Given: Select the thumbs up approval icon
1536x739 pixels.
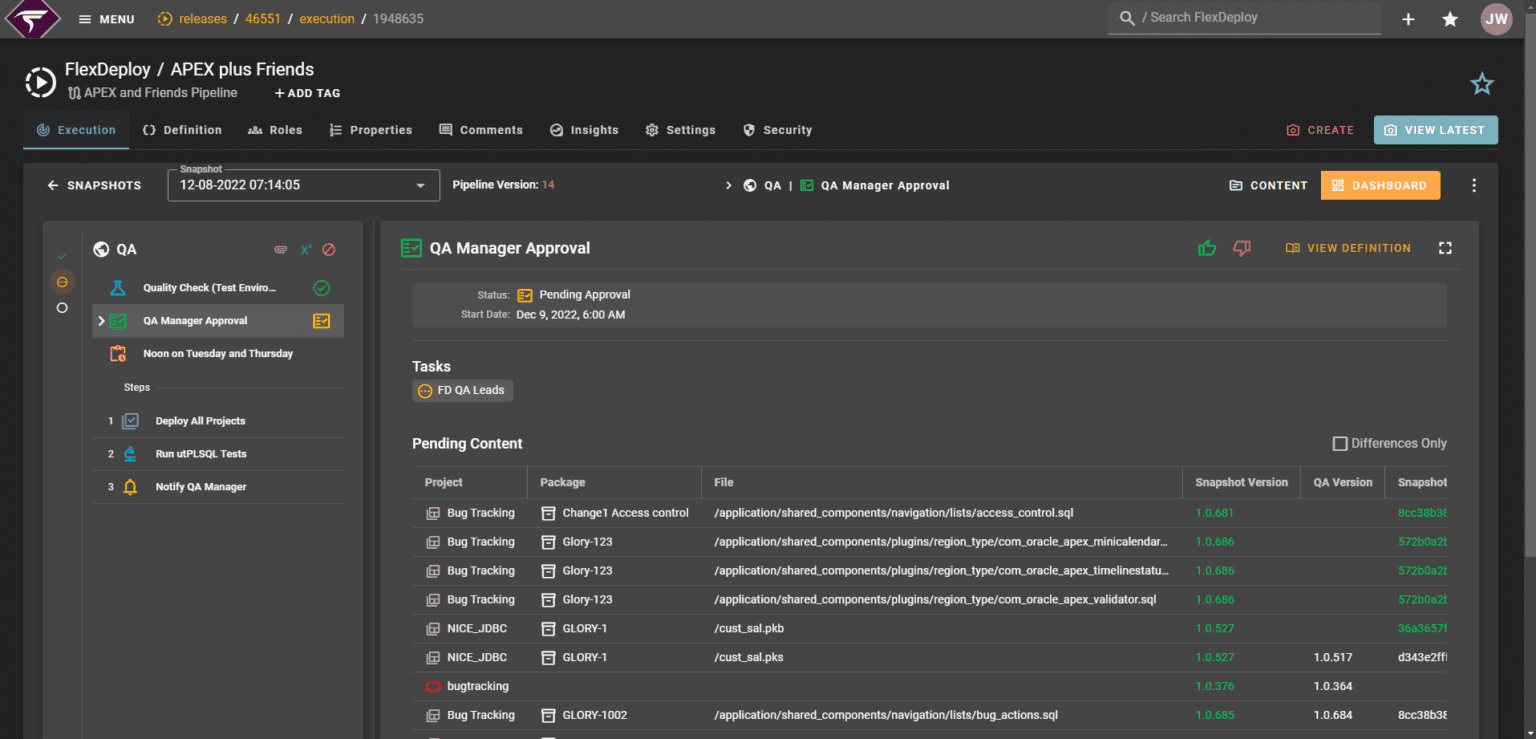Looking at the screenshot, I should point(1206,247).
